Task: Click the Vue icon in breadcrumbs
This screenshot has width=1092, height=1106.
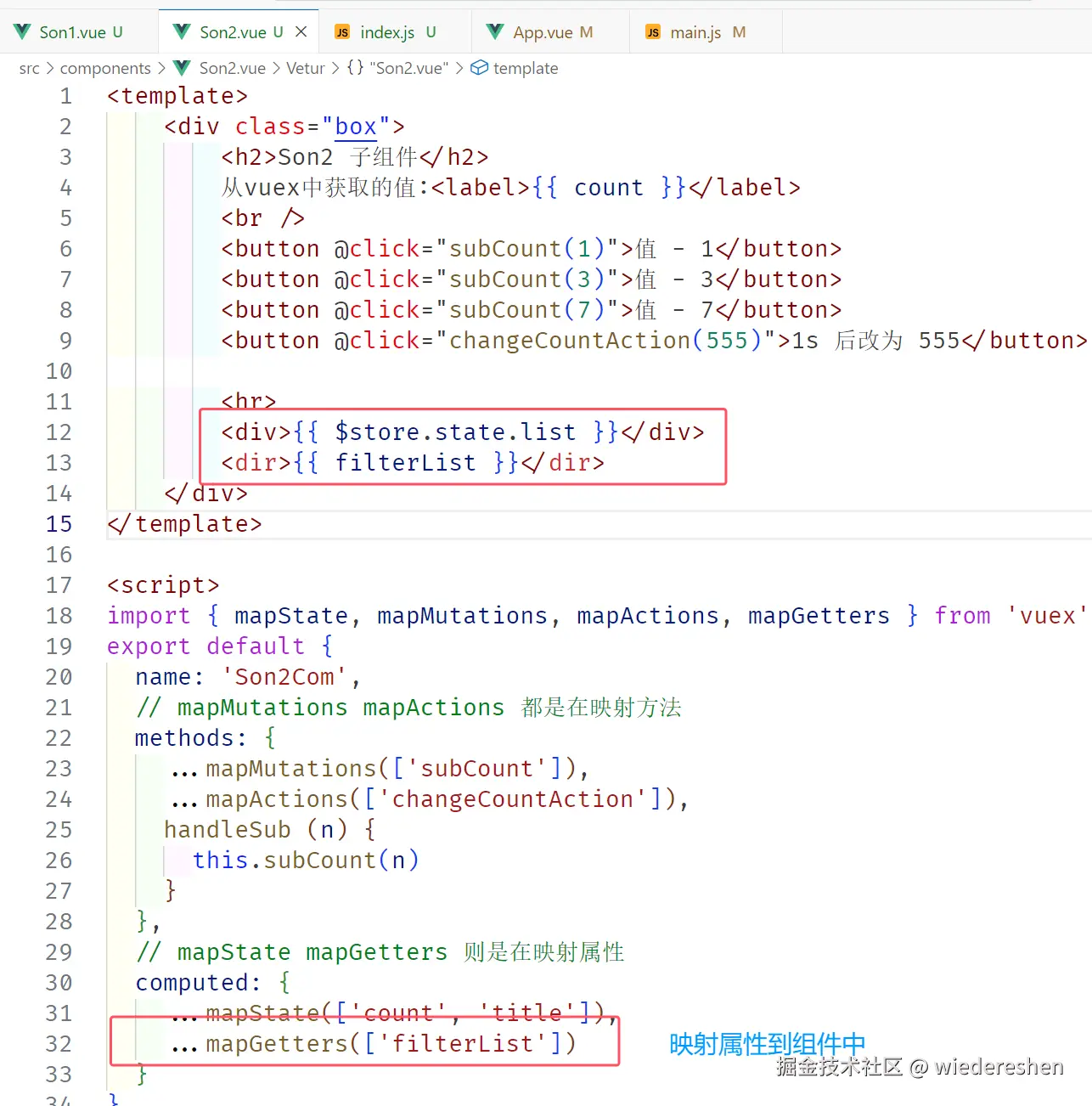Action: tap(182, 68)
